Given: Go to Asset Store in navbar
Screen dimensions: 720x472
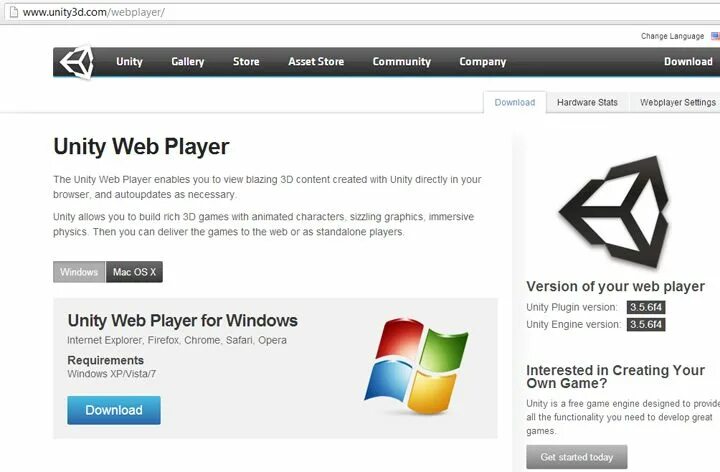Looking at the screenshot, I should coord(316,62).
